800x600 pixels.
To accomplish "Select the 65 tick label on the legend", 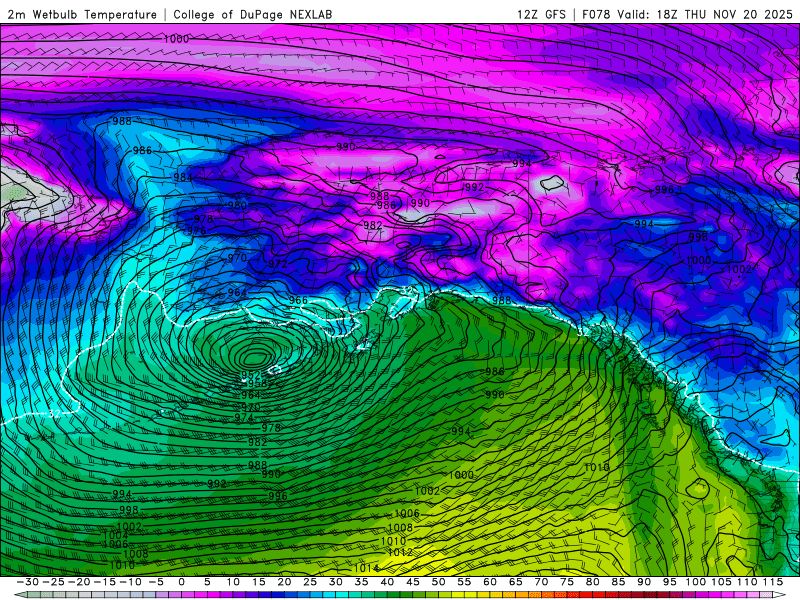I will coord(515,582).
